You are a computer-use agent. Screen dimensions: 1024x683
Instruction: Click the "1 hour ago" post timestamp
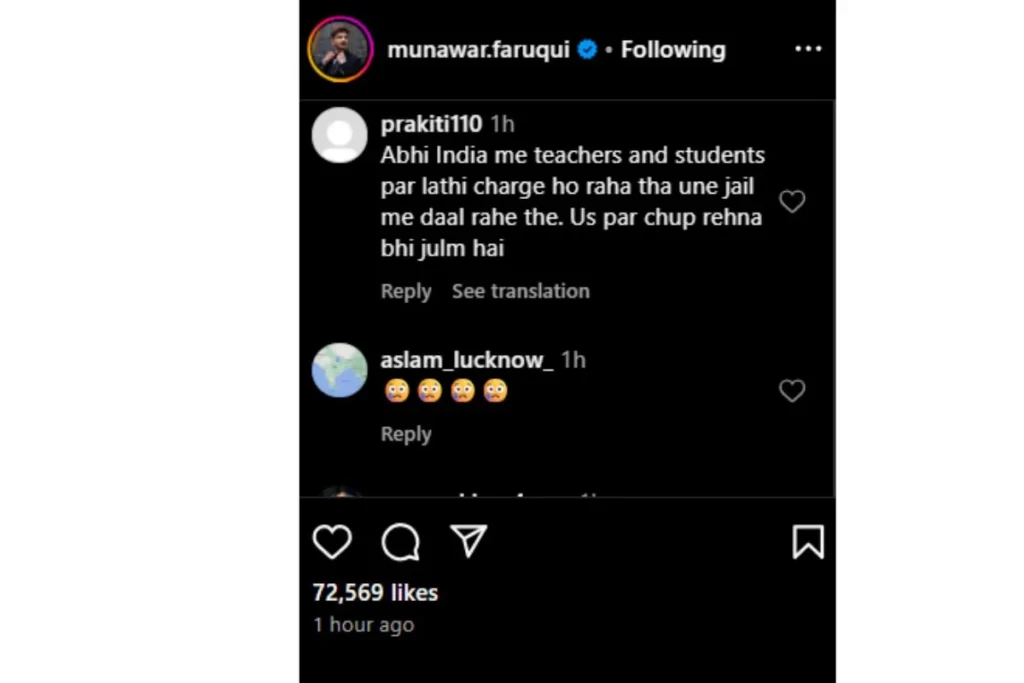point(363,625)
